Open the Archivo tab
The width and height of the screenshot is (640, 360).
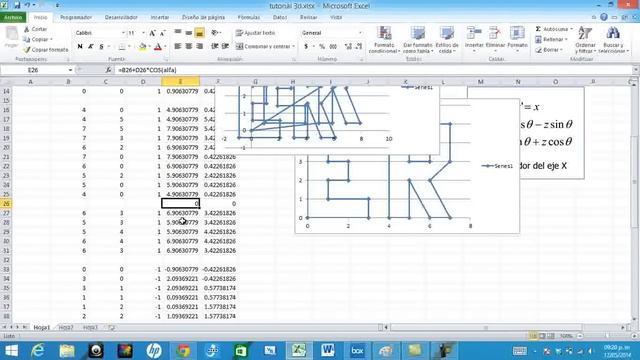[13, 18]
